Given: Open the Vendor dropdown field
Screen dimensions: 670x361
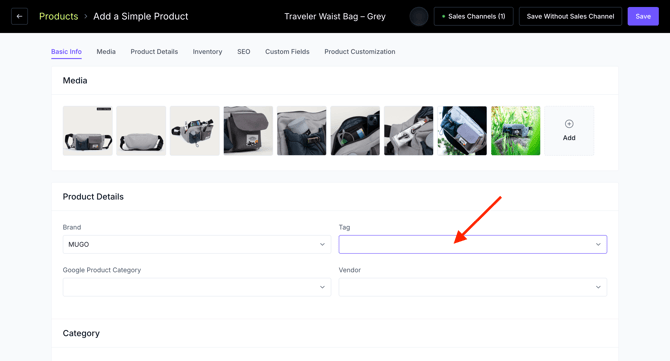Looking at the screenshot, I should click(x=473, y=287).
